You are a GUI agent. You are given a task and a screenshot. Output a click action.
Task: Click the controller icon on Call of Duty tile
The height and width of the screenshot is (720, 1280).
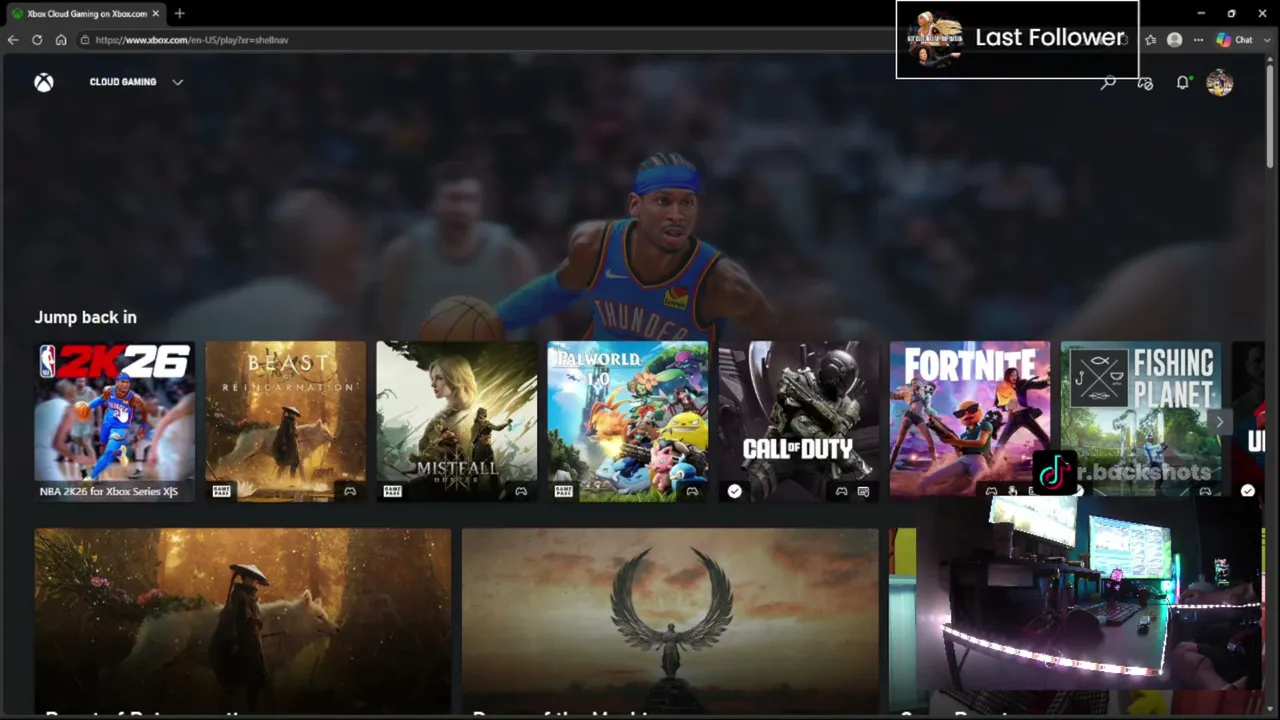[x=841, y=491]
